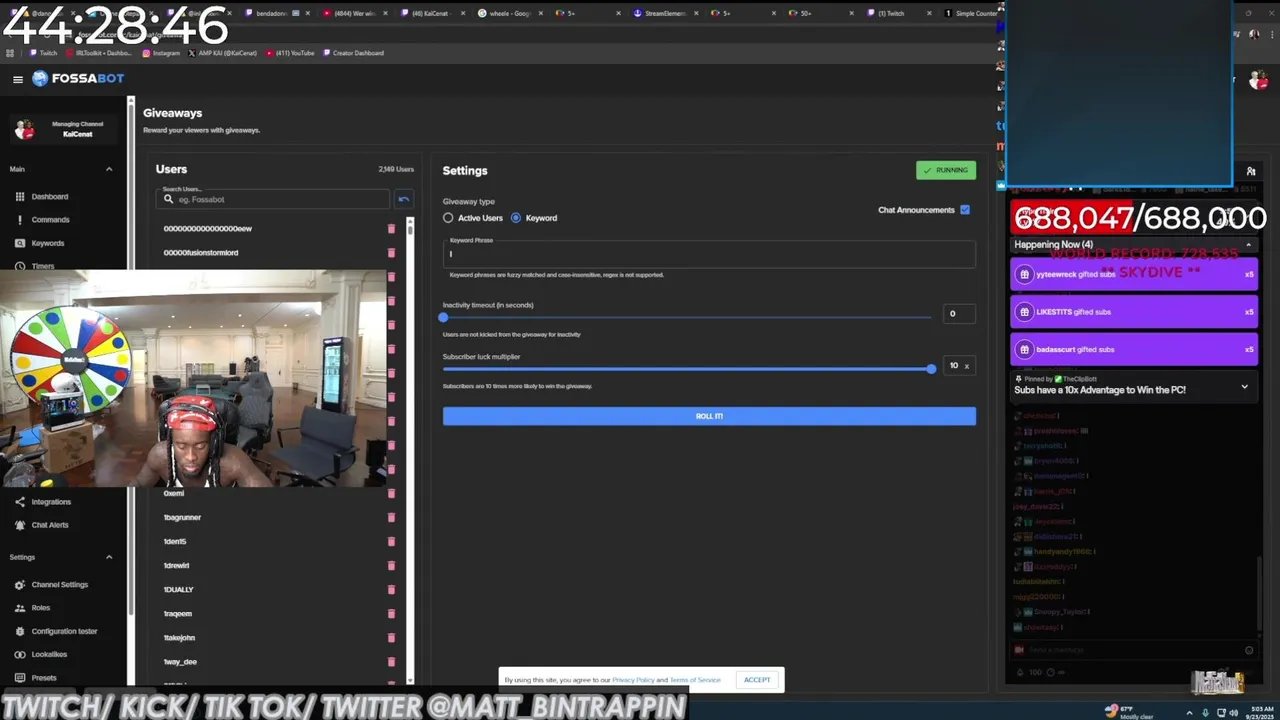The image size is (1280, 720).
Task: Open the Configuration tester bug icon
Action: coord(20,631)
